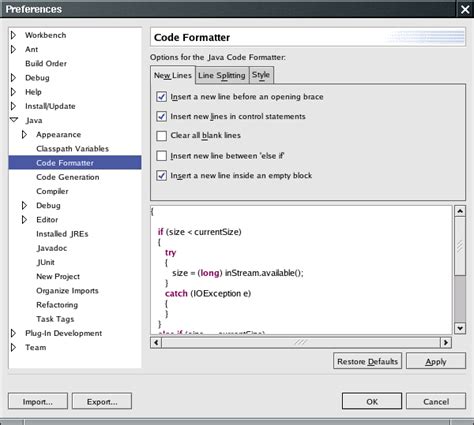Switch to the Line Splitting tab
474x425 pixels.
coord(222,76)
